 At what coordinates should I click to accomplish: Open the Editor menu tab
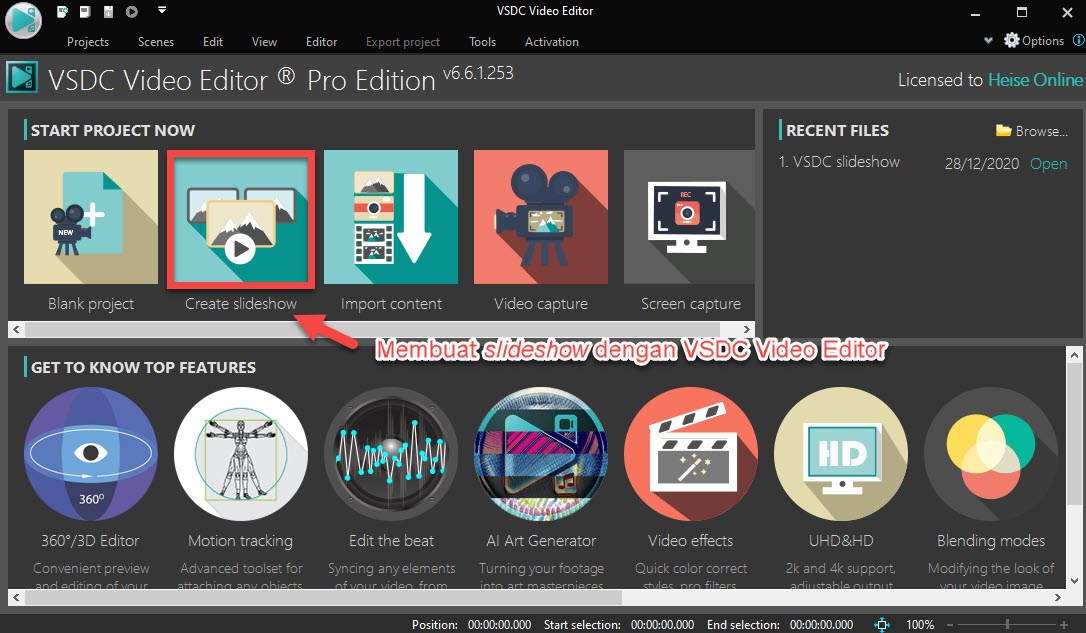[x=321, y=42]
